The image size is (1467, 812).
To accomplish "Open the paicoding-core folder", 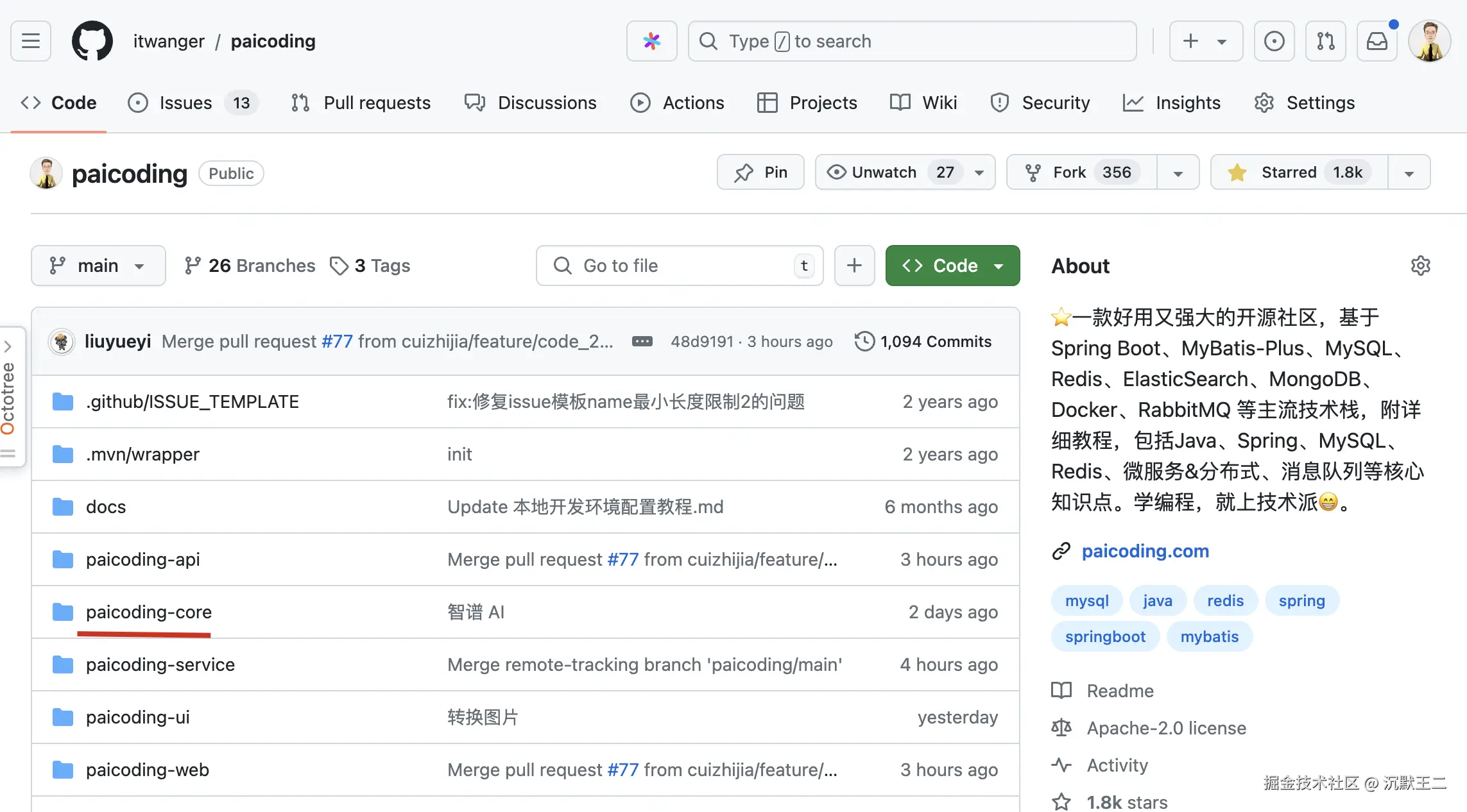I will coord(148,612).
